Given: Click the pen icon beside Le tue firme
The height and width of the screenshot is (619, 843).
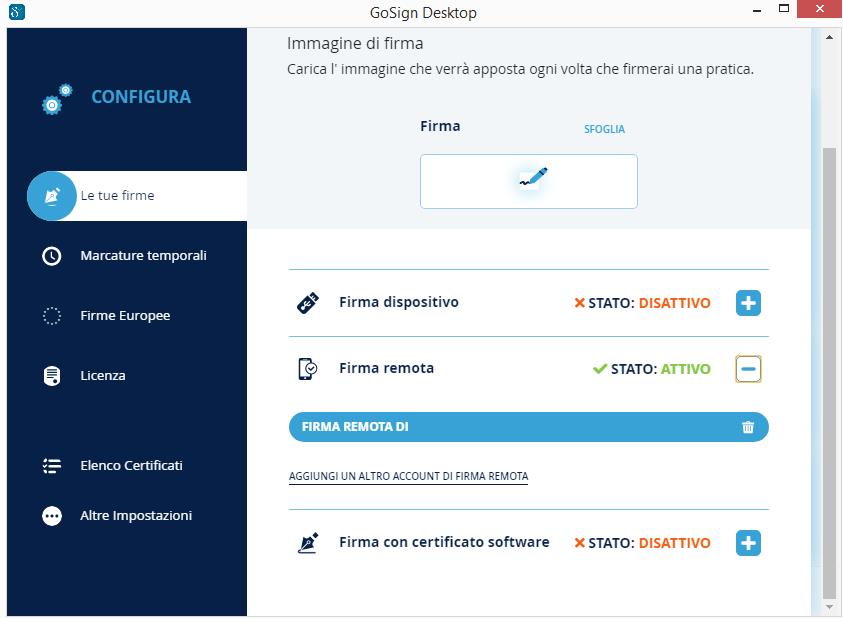Looking at the screenshot, I should (52, 196).
